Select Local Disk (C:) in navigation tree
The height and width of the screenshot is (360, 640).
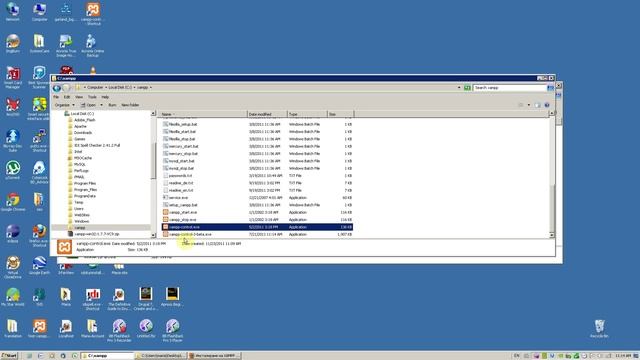point(82,114)
